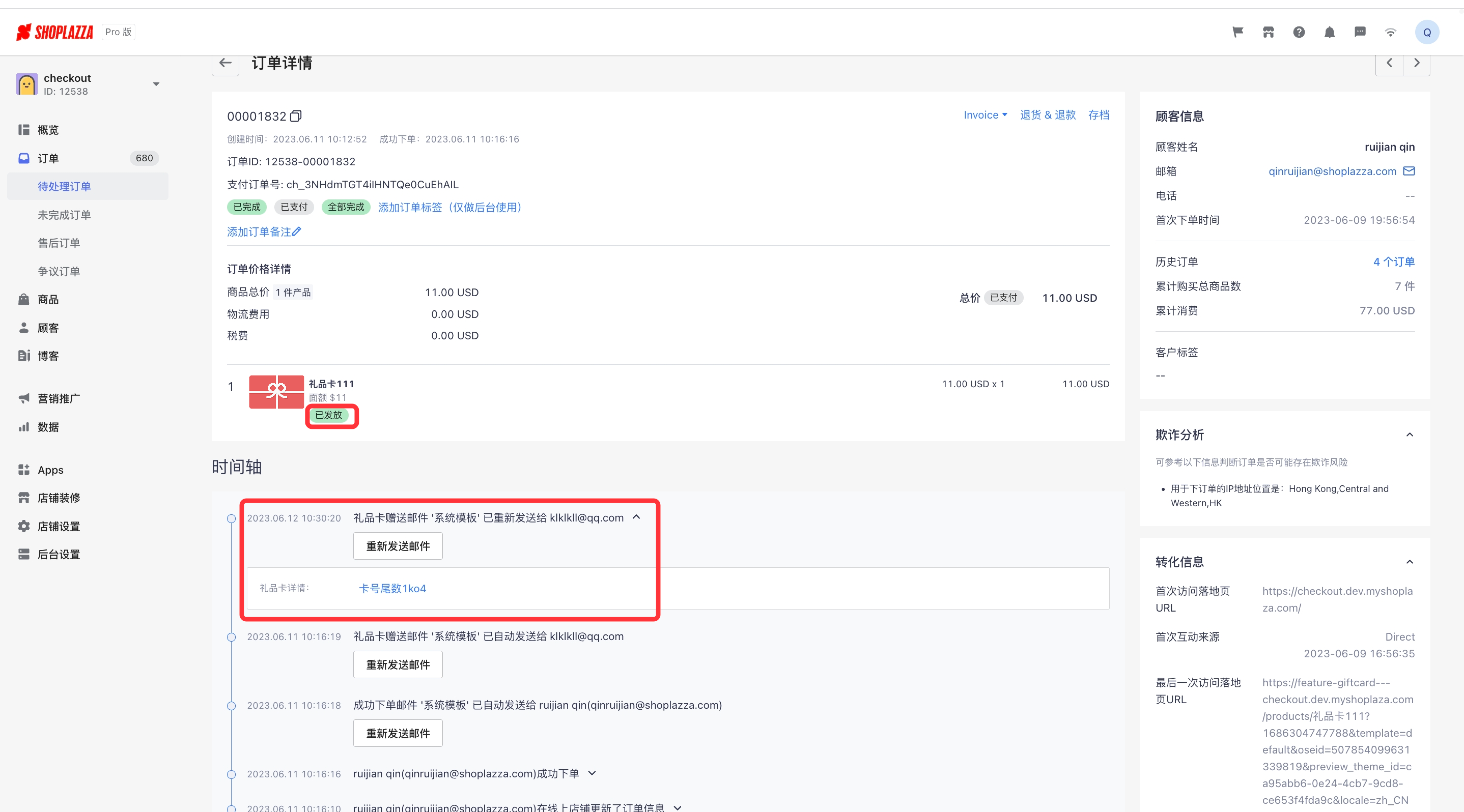1464x812 pixels.
Task: Resend email for 2023.06.12 10:30:20 entry
Action: tap(398, 546)
